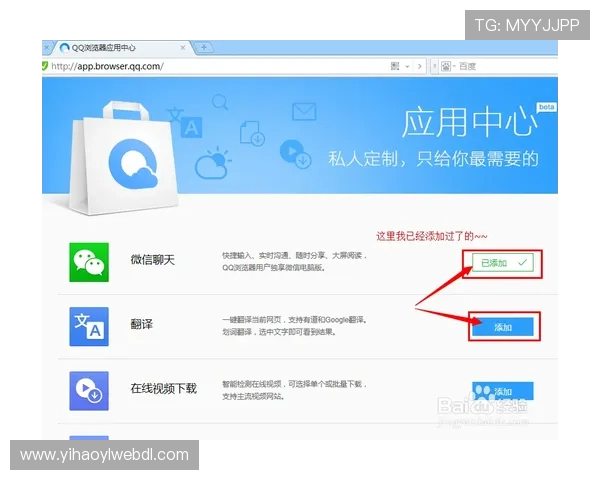Click the Translate app description text
The height and width of the screenshot is (480, 600).
(294, 326)
